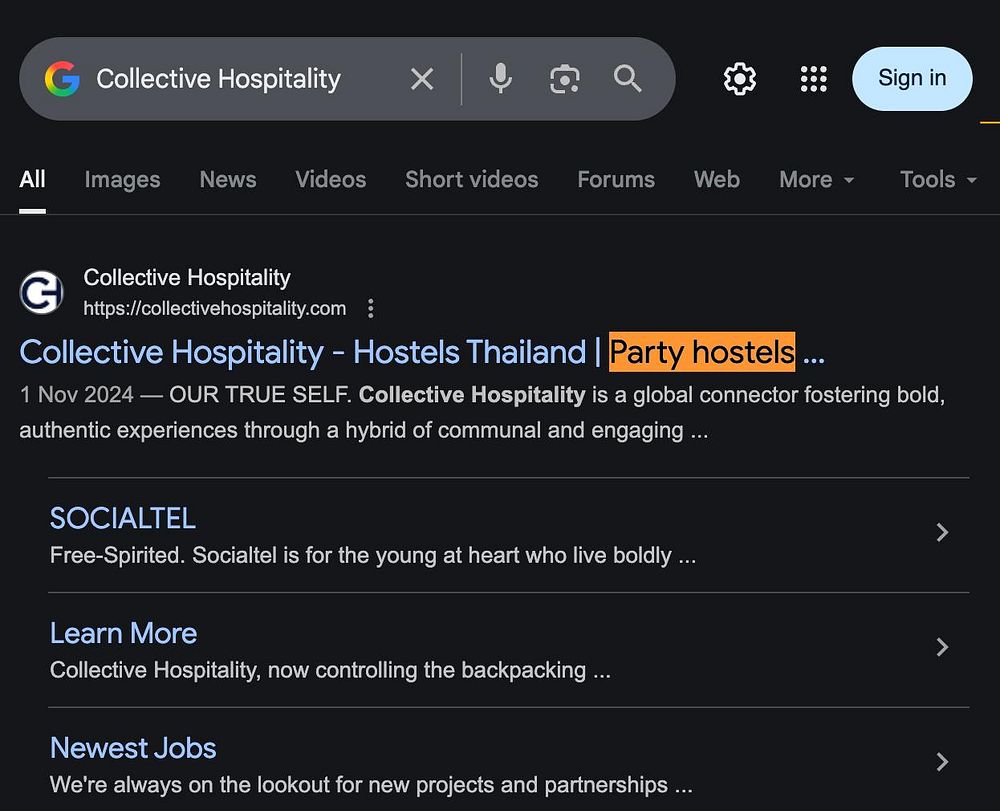Switch to the Images tab

point(122,180)
